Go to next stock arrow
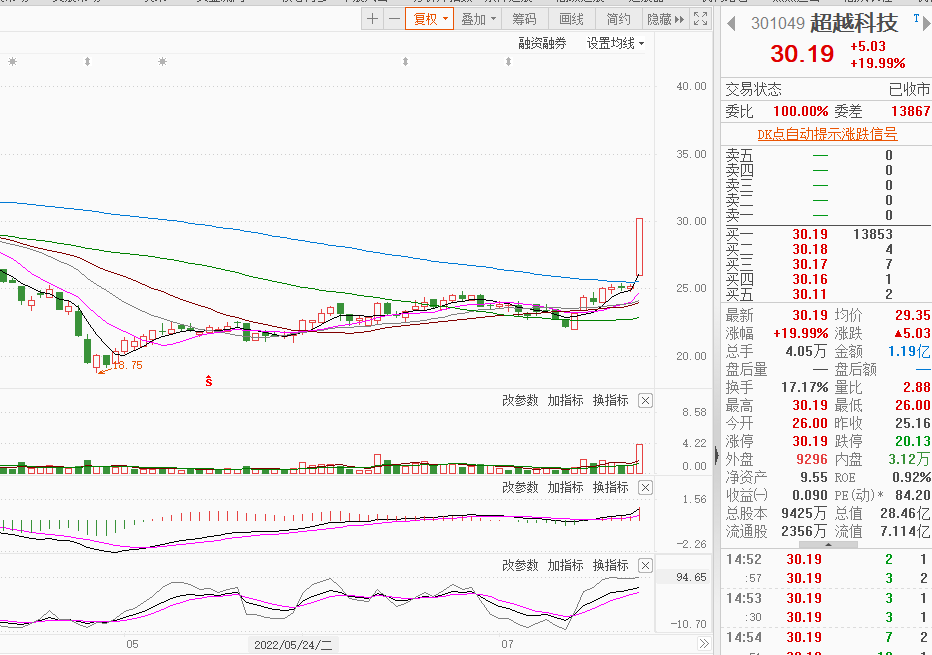 (926, 23)
